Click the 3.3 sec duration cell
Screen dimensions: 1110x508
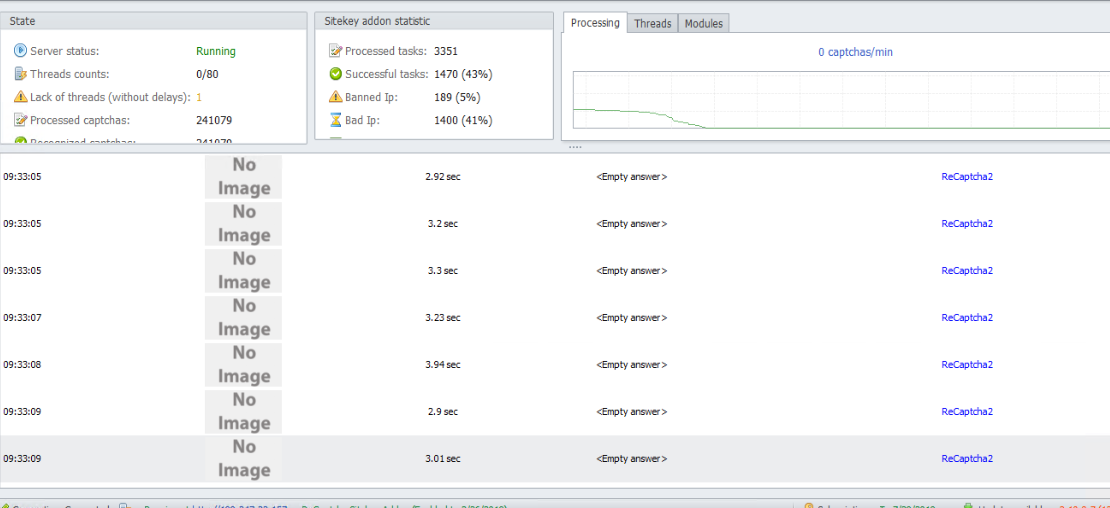tap(442, 270)
